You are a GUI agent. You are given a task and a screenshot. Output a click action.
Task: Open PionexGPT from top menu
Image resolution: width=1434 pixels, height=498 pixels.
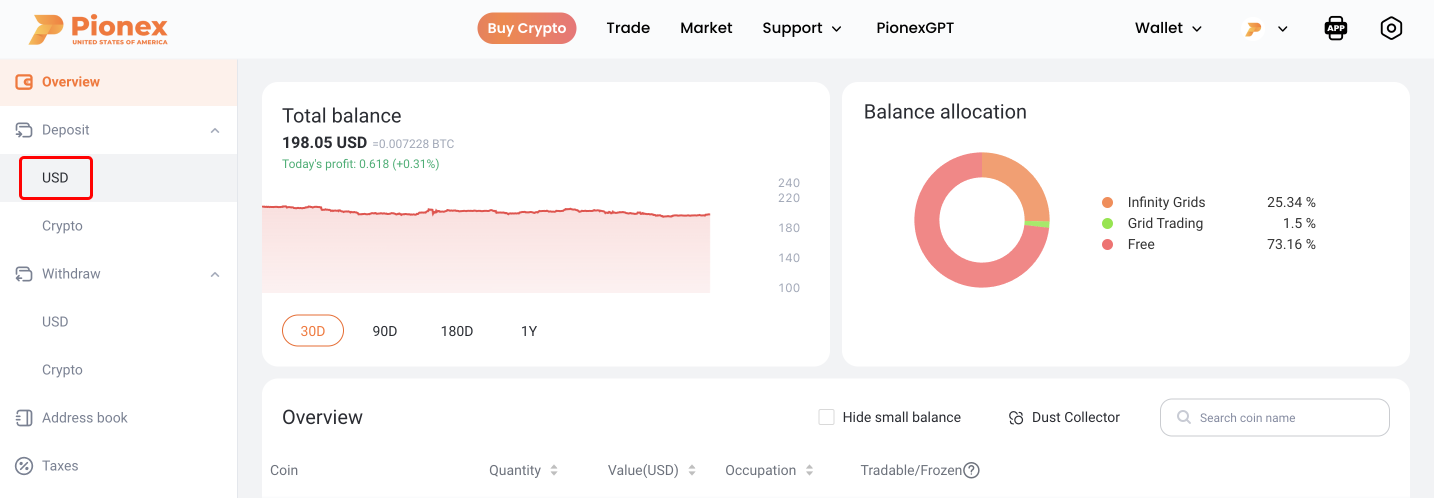(x=915, y=28)
